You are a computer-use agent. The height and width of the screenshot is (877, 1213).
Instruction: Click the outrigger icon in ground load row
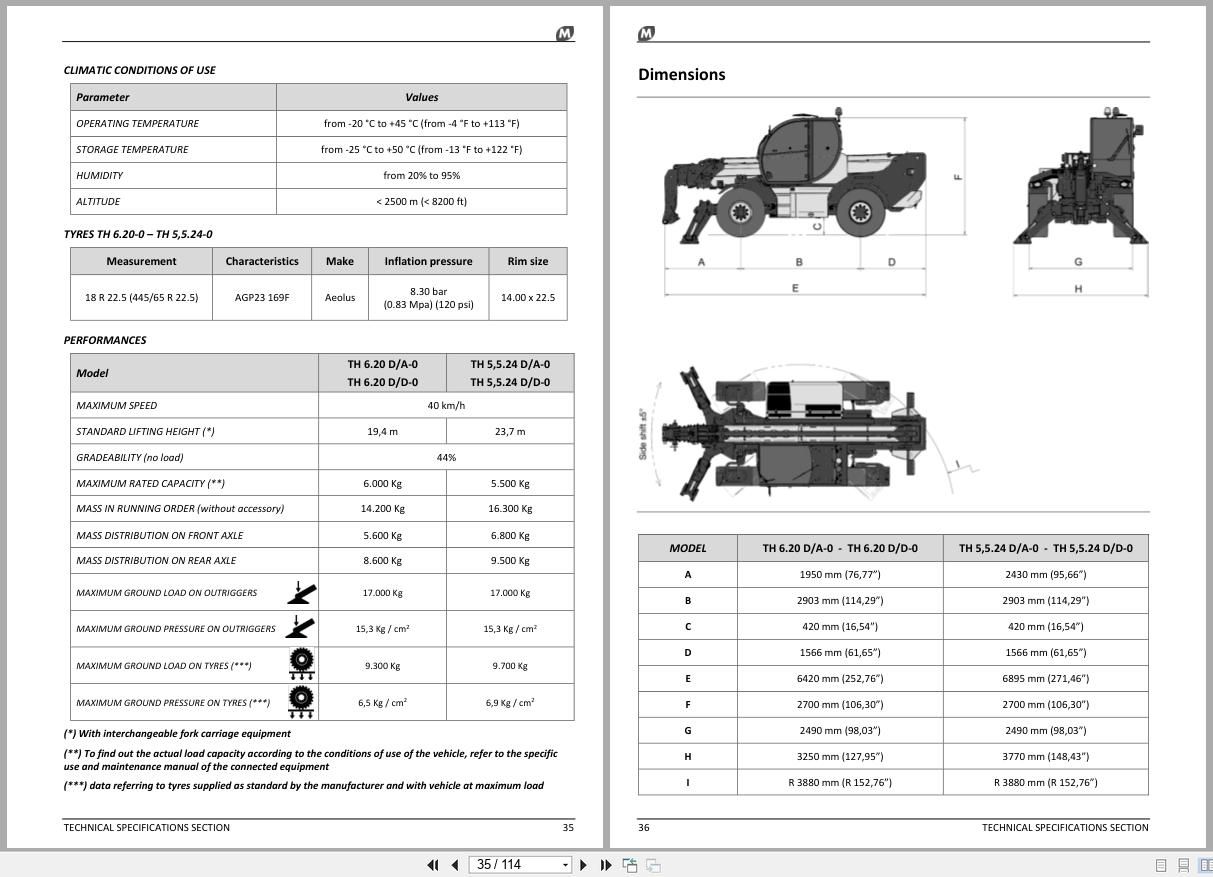(301, 592)
